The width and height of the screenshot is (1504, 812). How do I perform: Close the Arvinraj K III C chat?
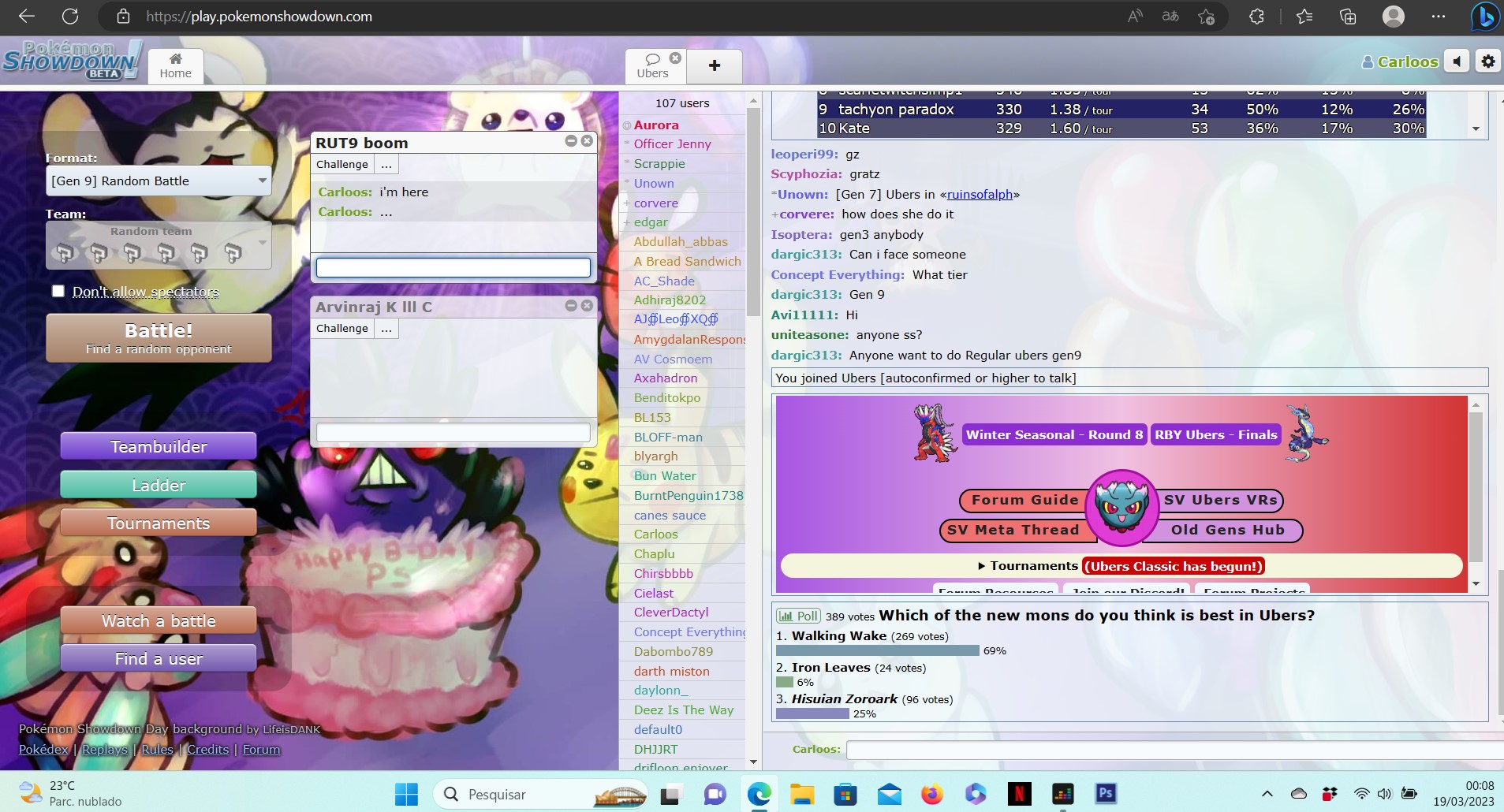click(x=587, y=305)
